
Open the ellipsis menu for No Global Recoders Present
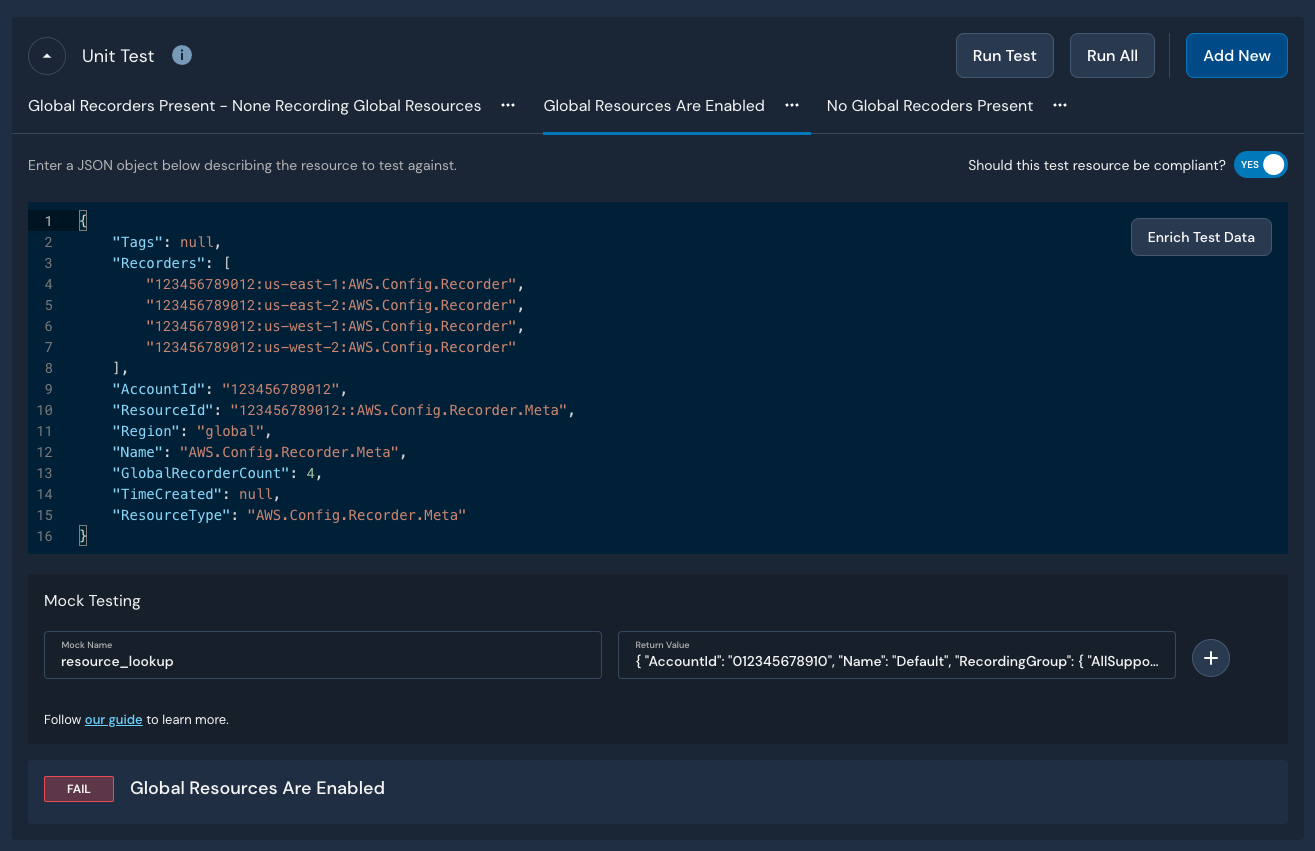(1059, 106)
